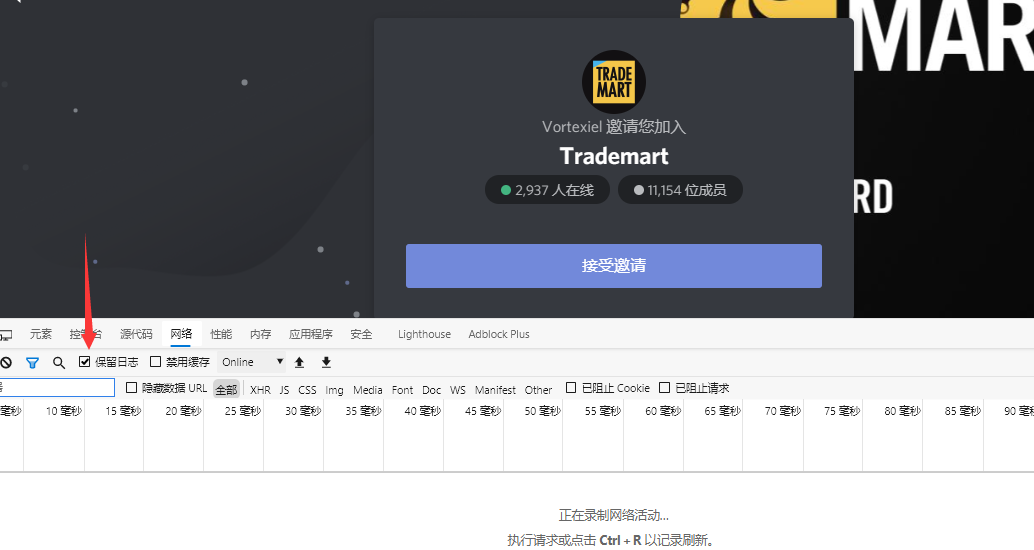Viewport: 1034px width, 550px height.
Task: Select the 全部 request type filter
Action: (x=226, y=390)
